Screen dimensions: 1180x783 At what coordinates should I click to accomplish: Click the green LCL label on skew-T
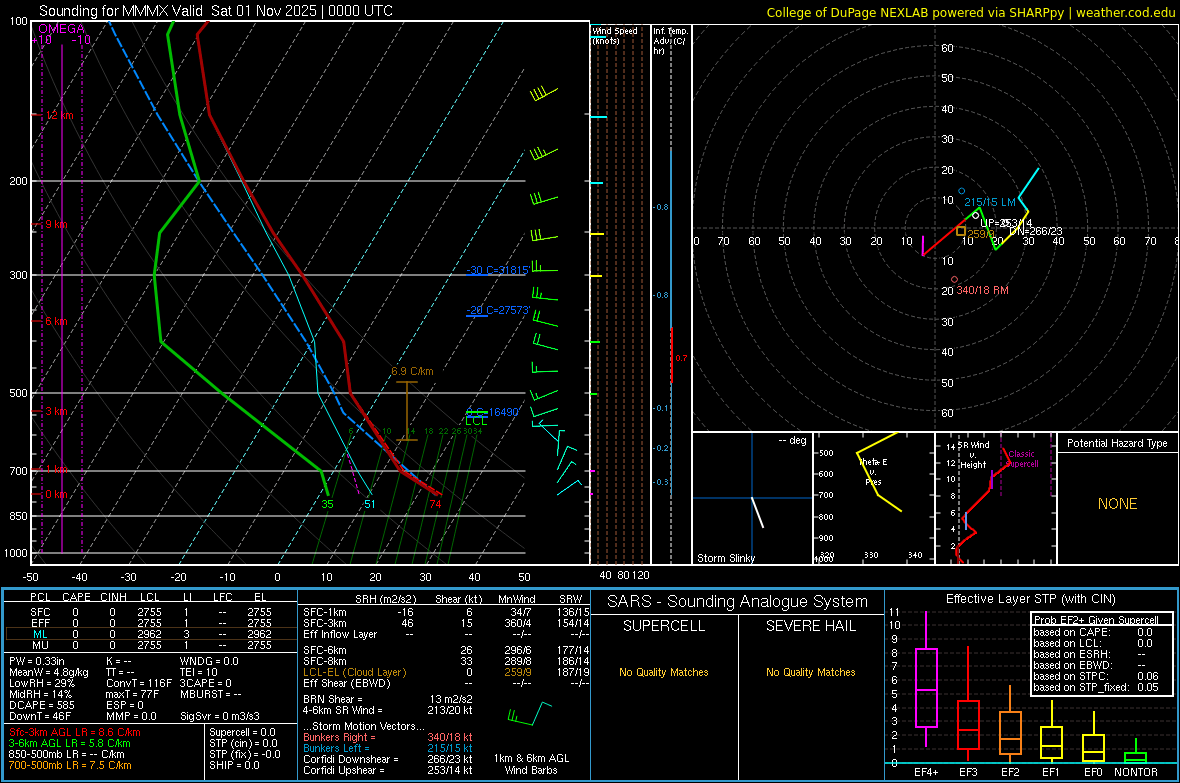pos(476,421)
